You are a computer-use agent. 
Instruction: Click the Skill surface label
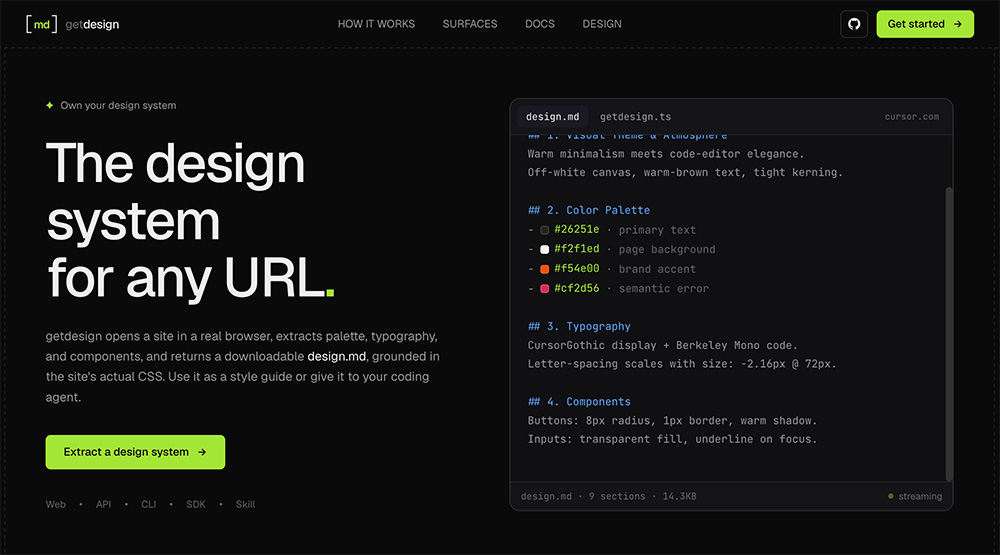[246, 504]
